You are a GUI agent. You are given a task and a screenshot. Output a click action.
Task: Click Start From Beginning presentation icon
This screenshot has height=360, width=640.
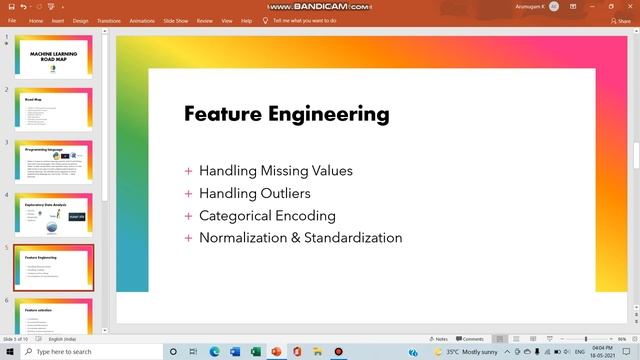point(51,7)
